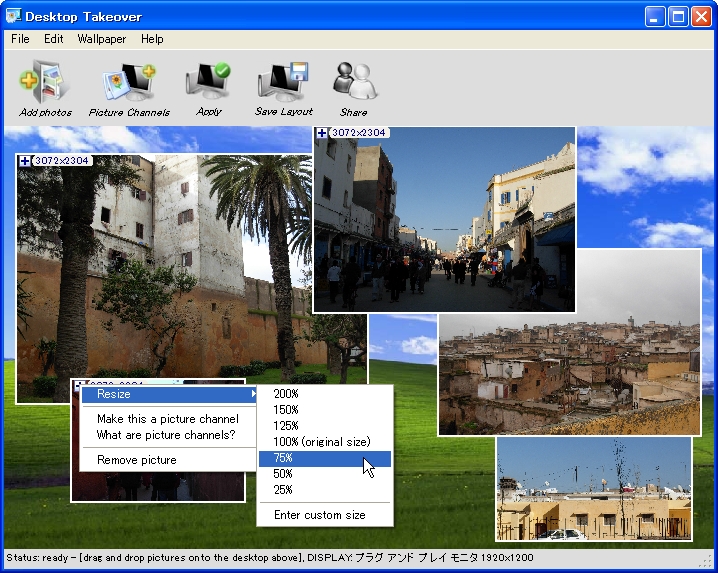Viewport: 718px width, 573px height.
Task: Choose 100% (original size)
Action: point(325,442)
